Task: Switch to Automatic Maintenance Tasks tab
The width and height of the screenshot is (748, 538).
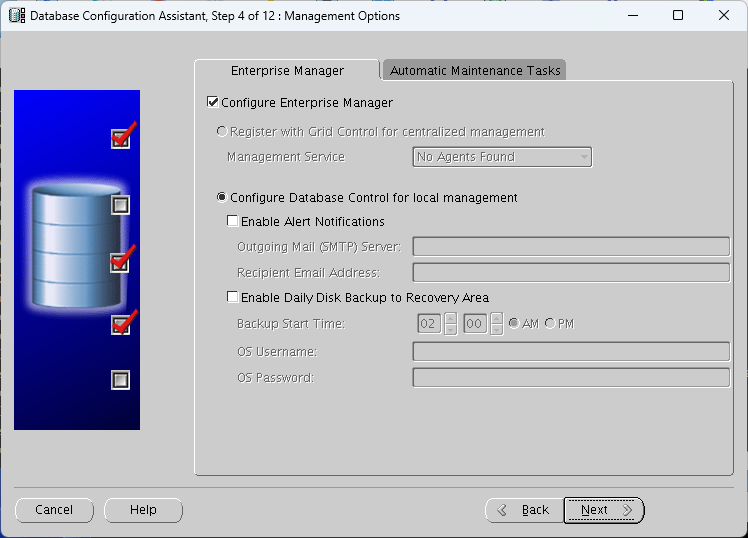Action: [x=475, y=71]
